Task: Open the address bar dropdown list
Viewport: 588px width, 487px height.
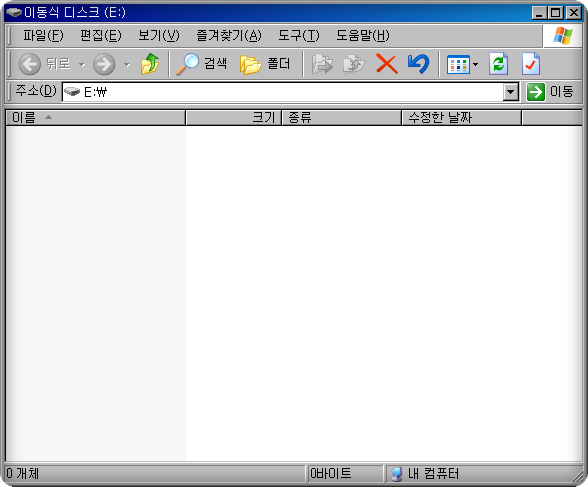Action: [x=510, y=92]
